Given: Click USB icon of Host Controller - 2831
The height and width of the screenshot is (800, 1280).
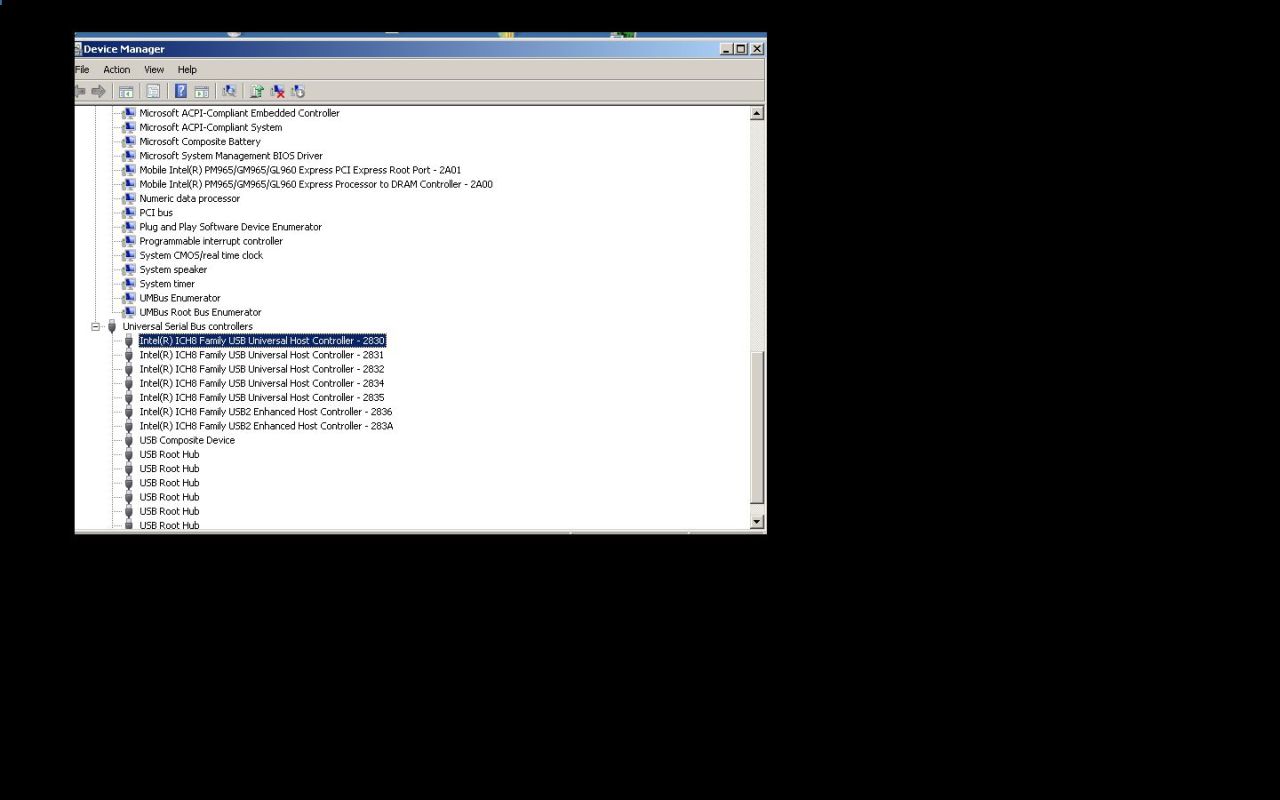Looking at the screenshot, I should tap(128, 355).
